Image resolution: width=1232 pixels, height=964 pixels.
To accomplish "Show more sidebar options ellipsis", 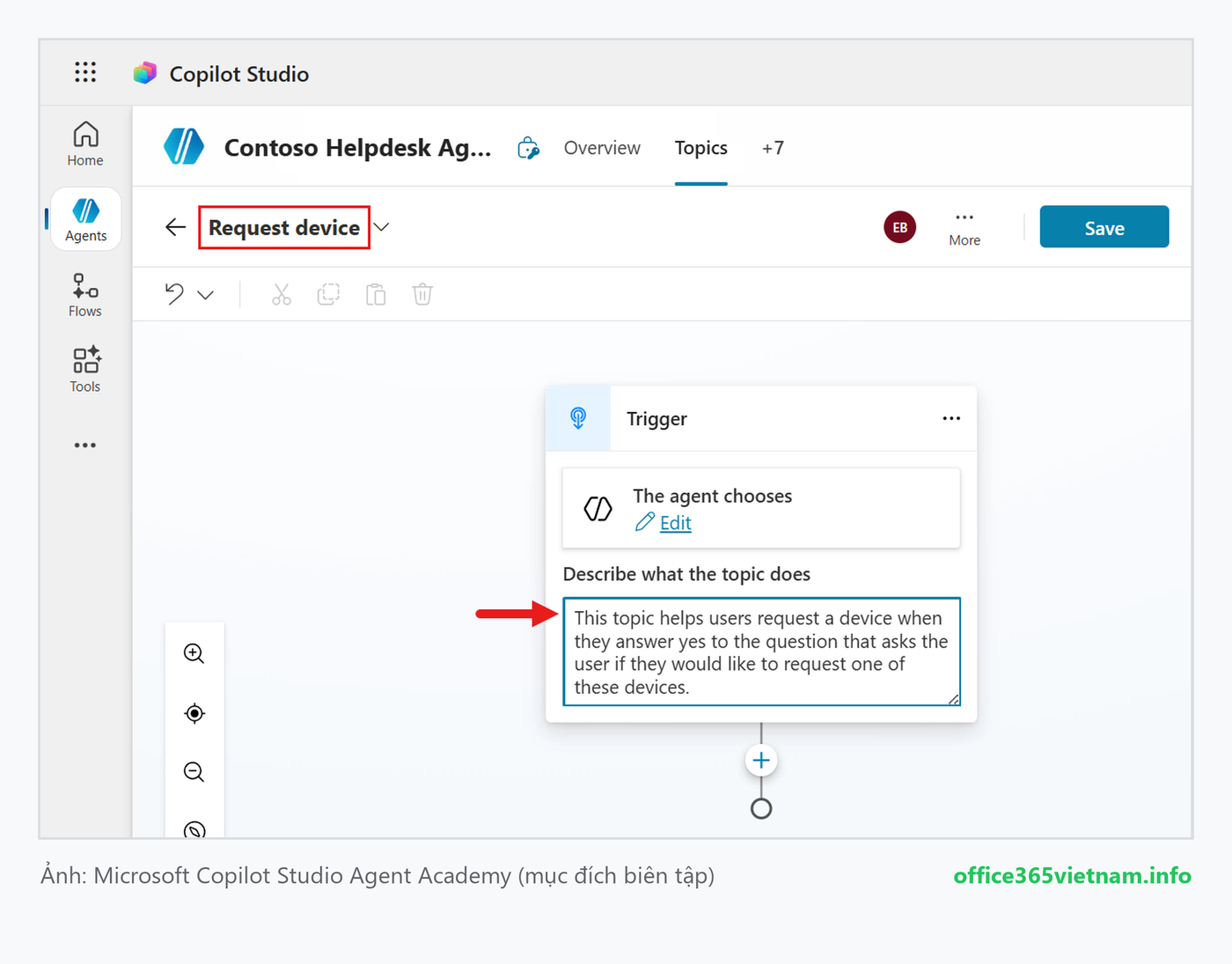I will click(x=85, y=445).
